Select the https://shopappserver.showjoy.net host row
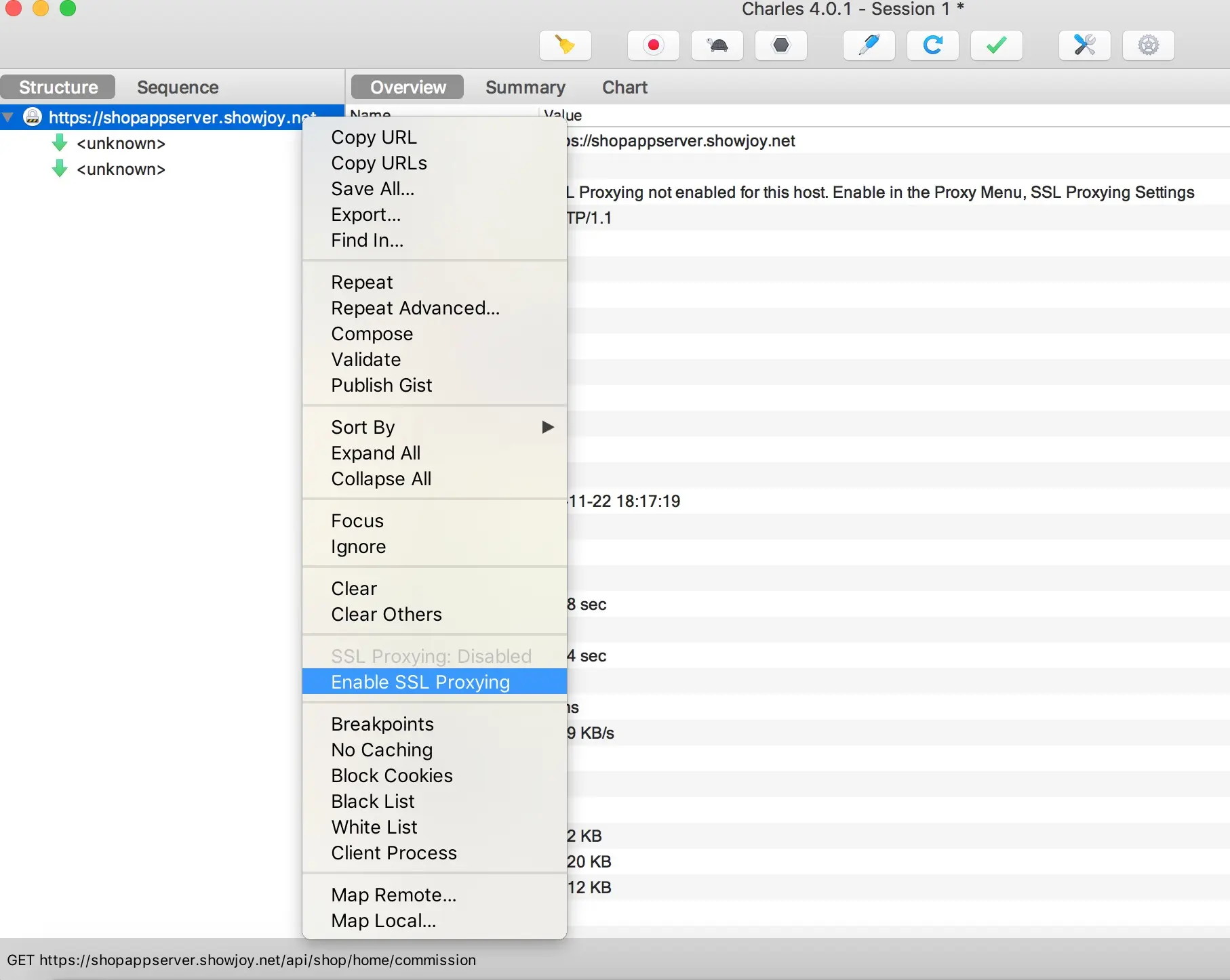1230x980 pixels. point(172,117)
